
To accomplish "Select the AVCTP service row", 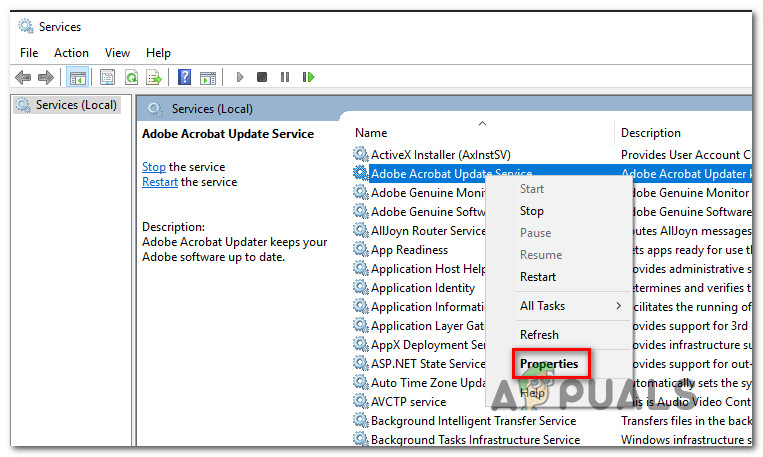I will point(408,402).
